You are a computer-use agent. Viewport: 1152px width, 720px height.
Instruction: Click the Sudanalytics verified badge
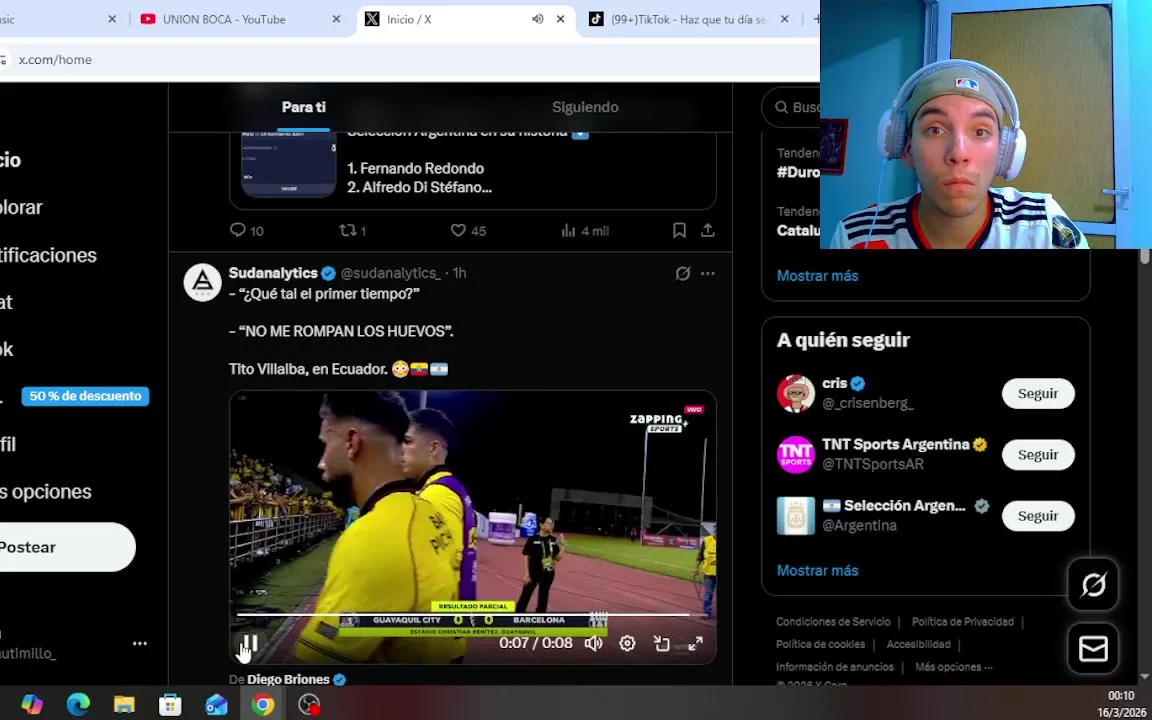[328, 273]
